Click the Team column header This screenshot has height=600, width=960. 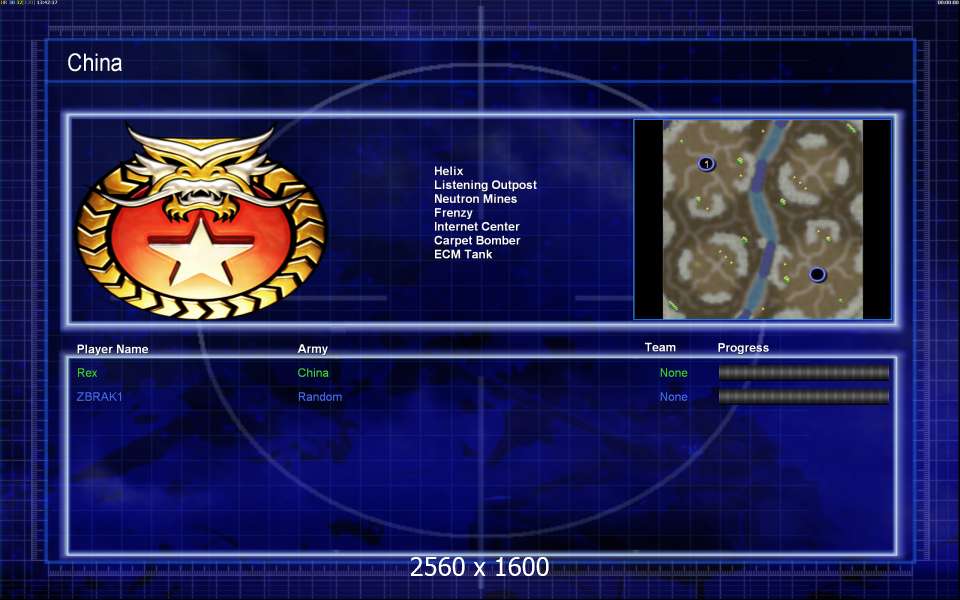coord(660,347)
